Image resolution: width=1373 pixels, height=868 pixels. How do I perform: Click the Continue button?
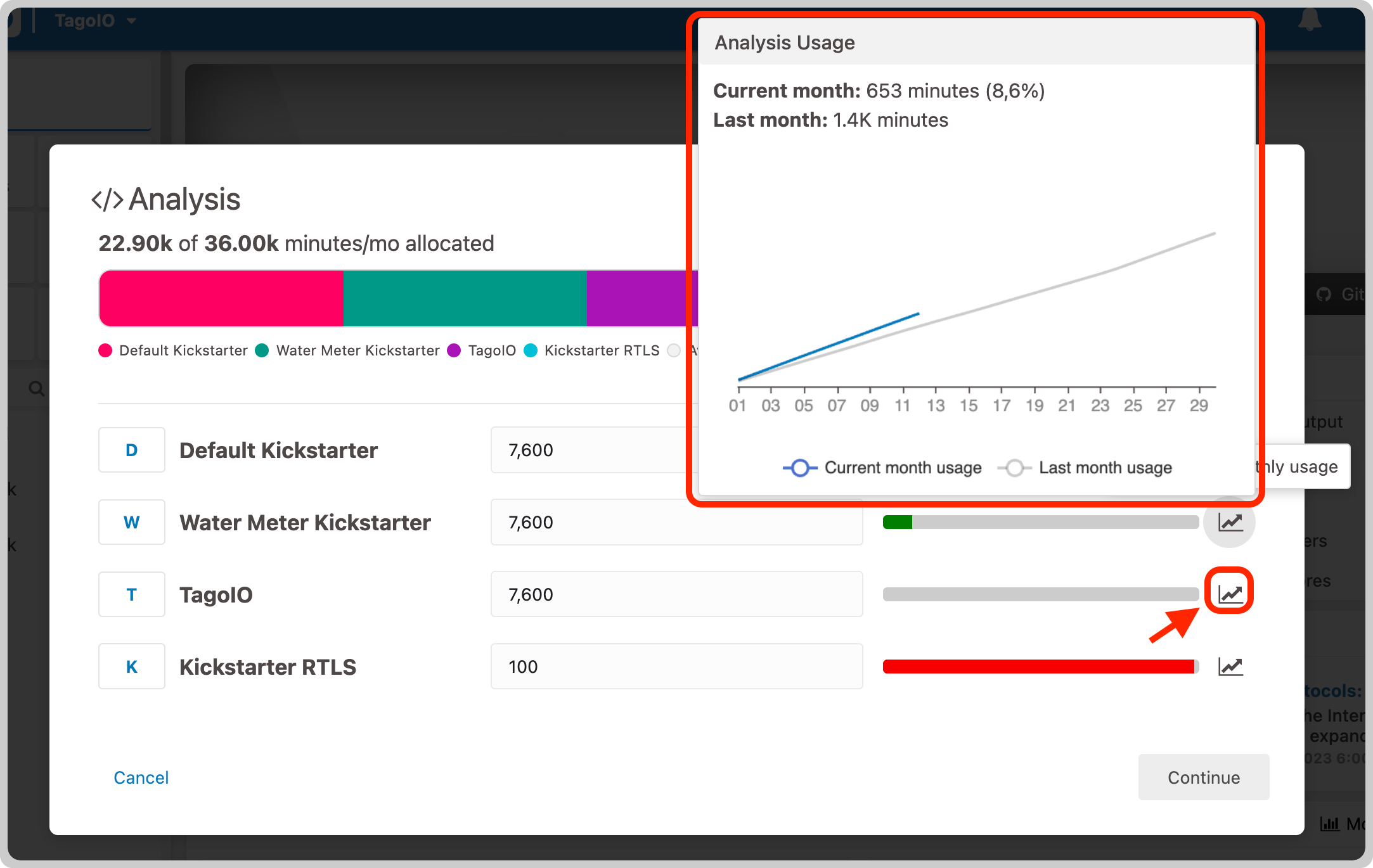(1204, 777)
